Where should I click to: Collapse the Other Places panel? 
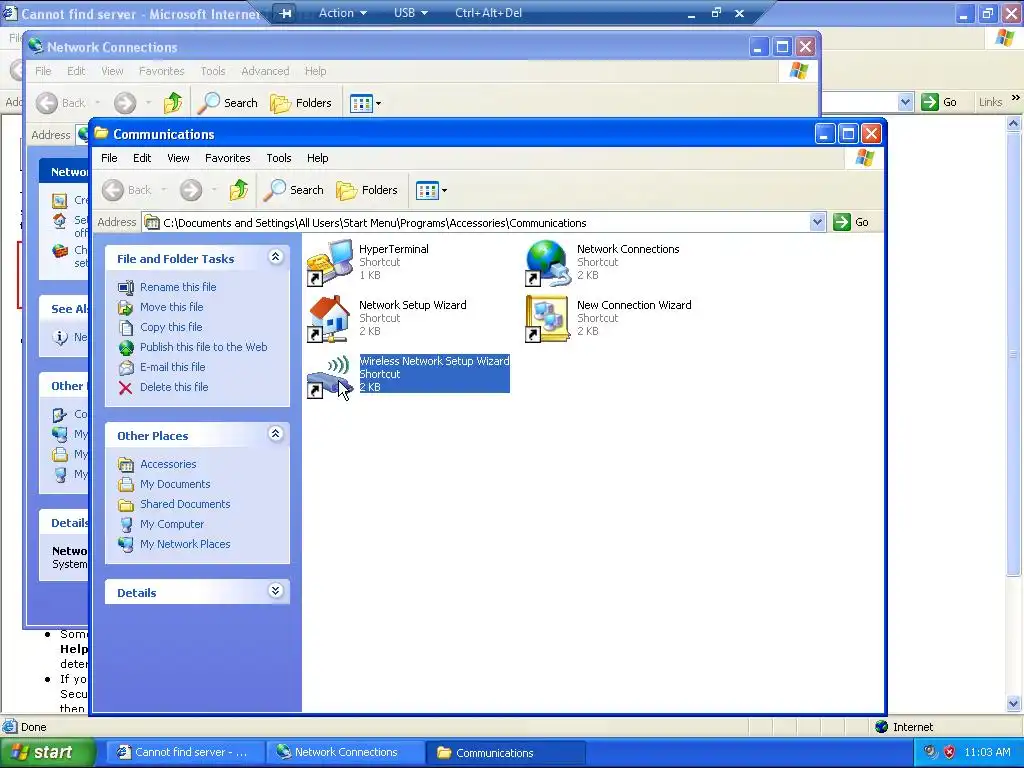tap(276, 434)
